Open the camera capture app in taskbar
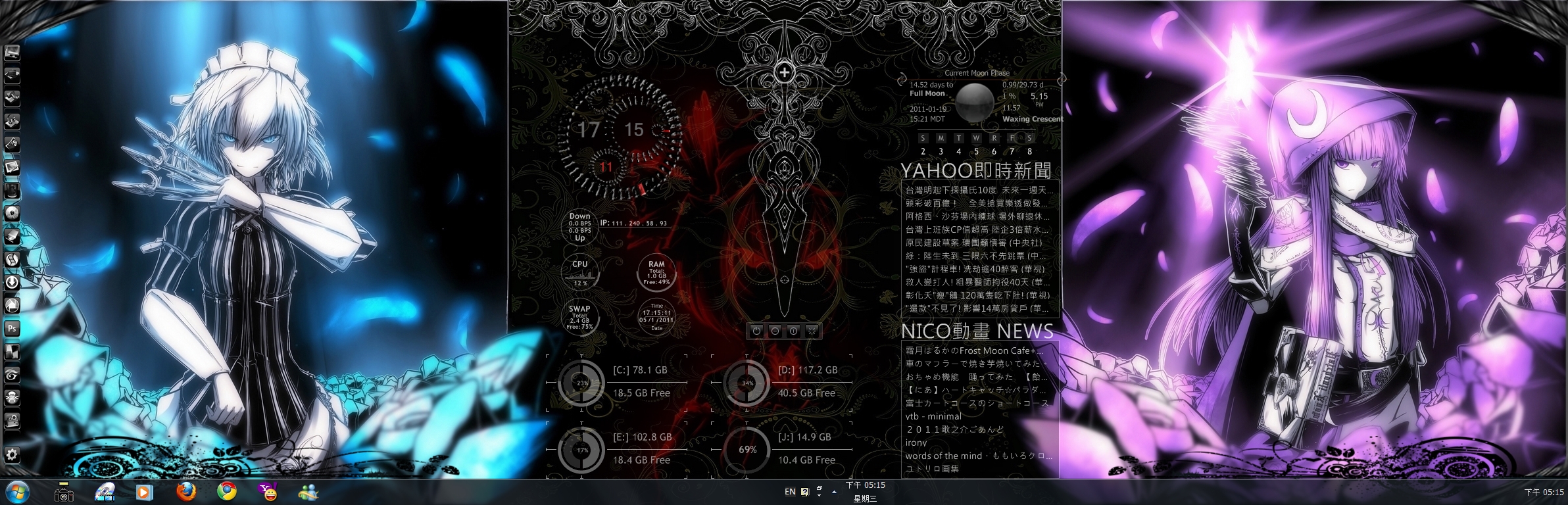The height and width of the screenshot is (505, 1568). tap(64, 492)
